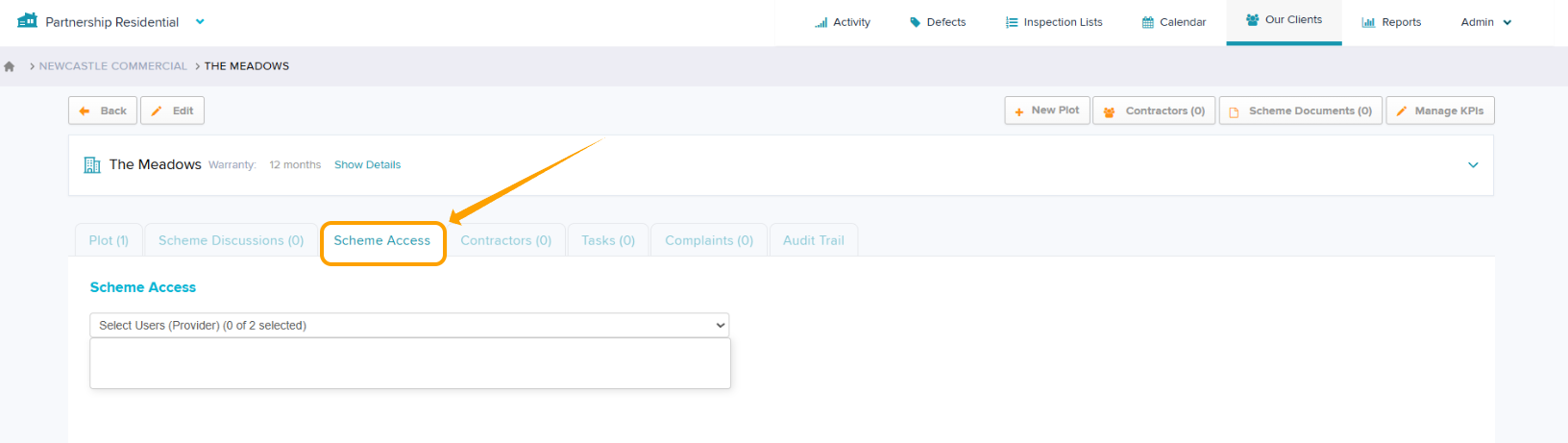Image resolution: width=1568 pixels, height=443 pixels.
Task: Click the Newcastle Commercial breadcrumb link
Action: (x=113, y=66)
